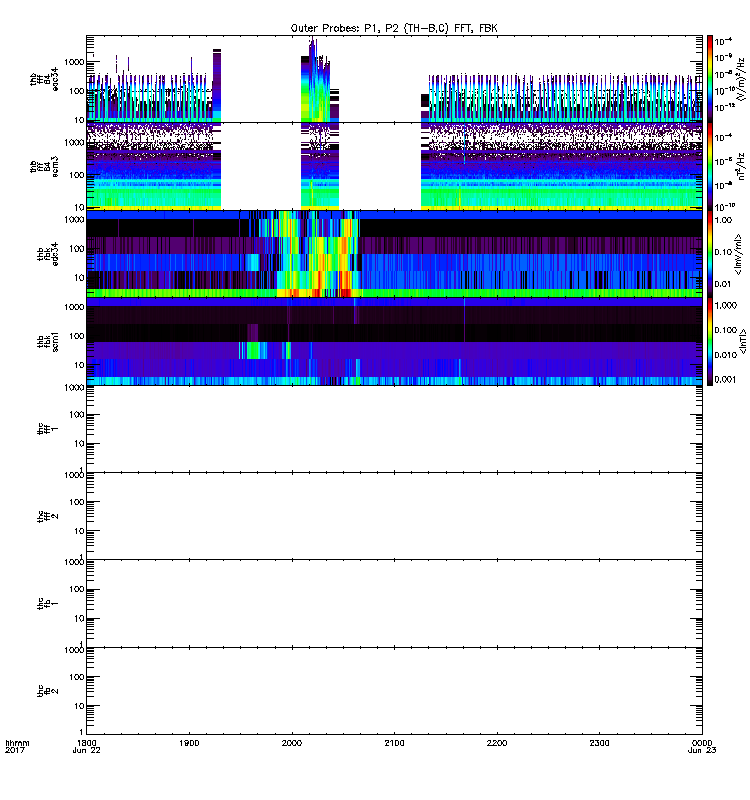Click the "1900" time axis label

(x=189, y=743)
